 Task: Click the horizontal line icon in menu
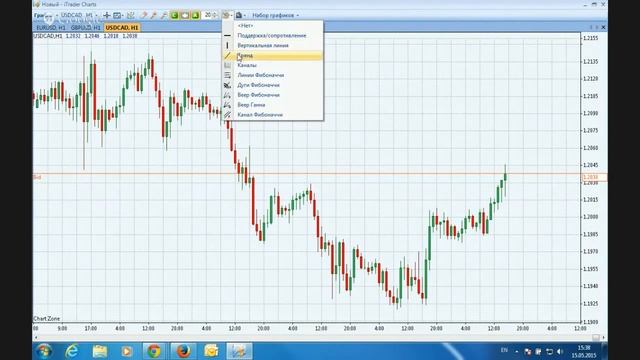pos(228,36)
